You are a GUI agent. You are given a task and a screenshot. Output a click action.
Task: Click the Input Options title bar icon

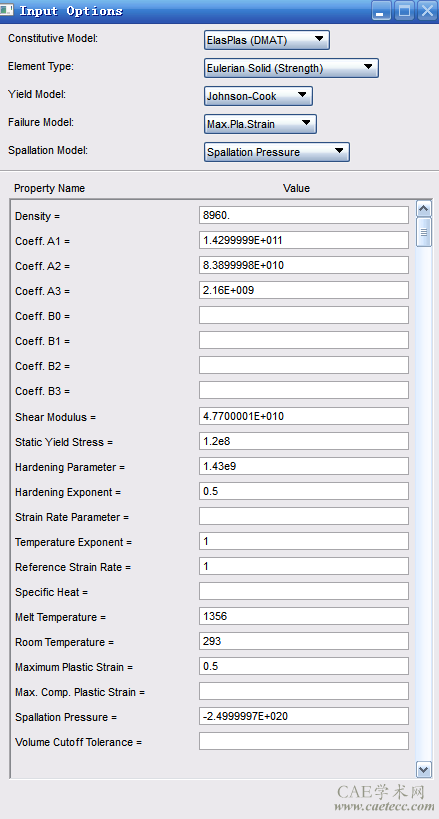7,10
